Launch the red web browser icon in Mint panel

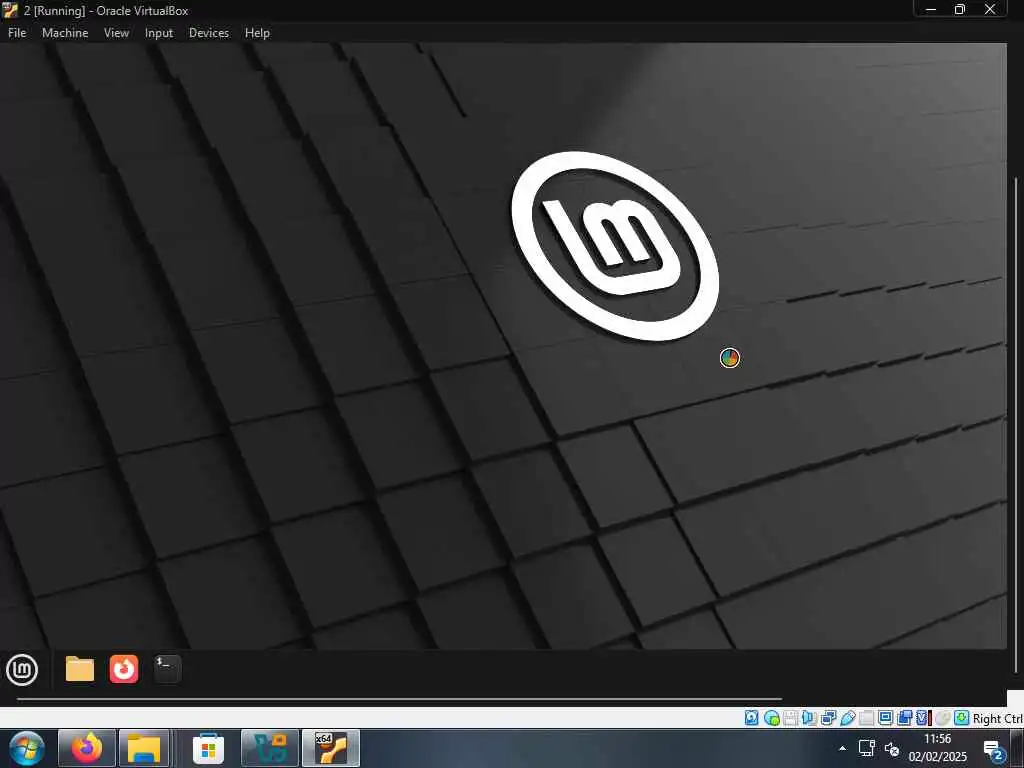tap(124, 669)
